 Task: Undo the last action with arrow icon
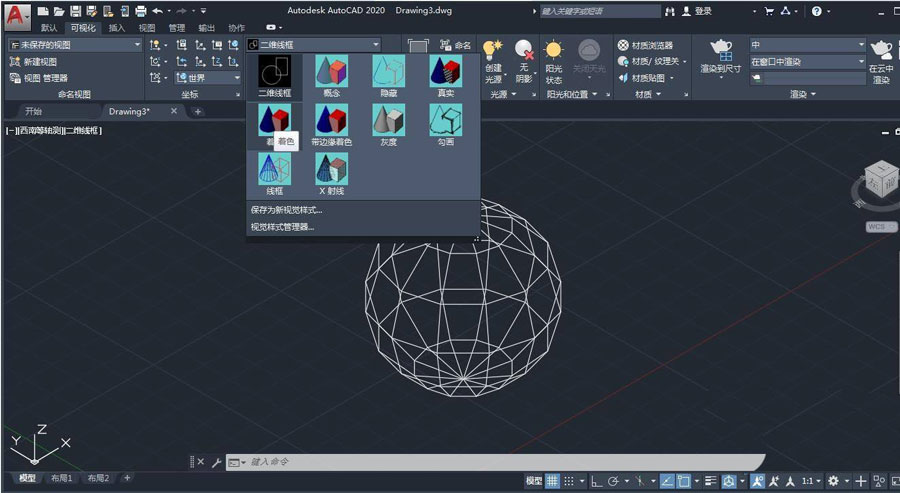[157, 11]
